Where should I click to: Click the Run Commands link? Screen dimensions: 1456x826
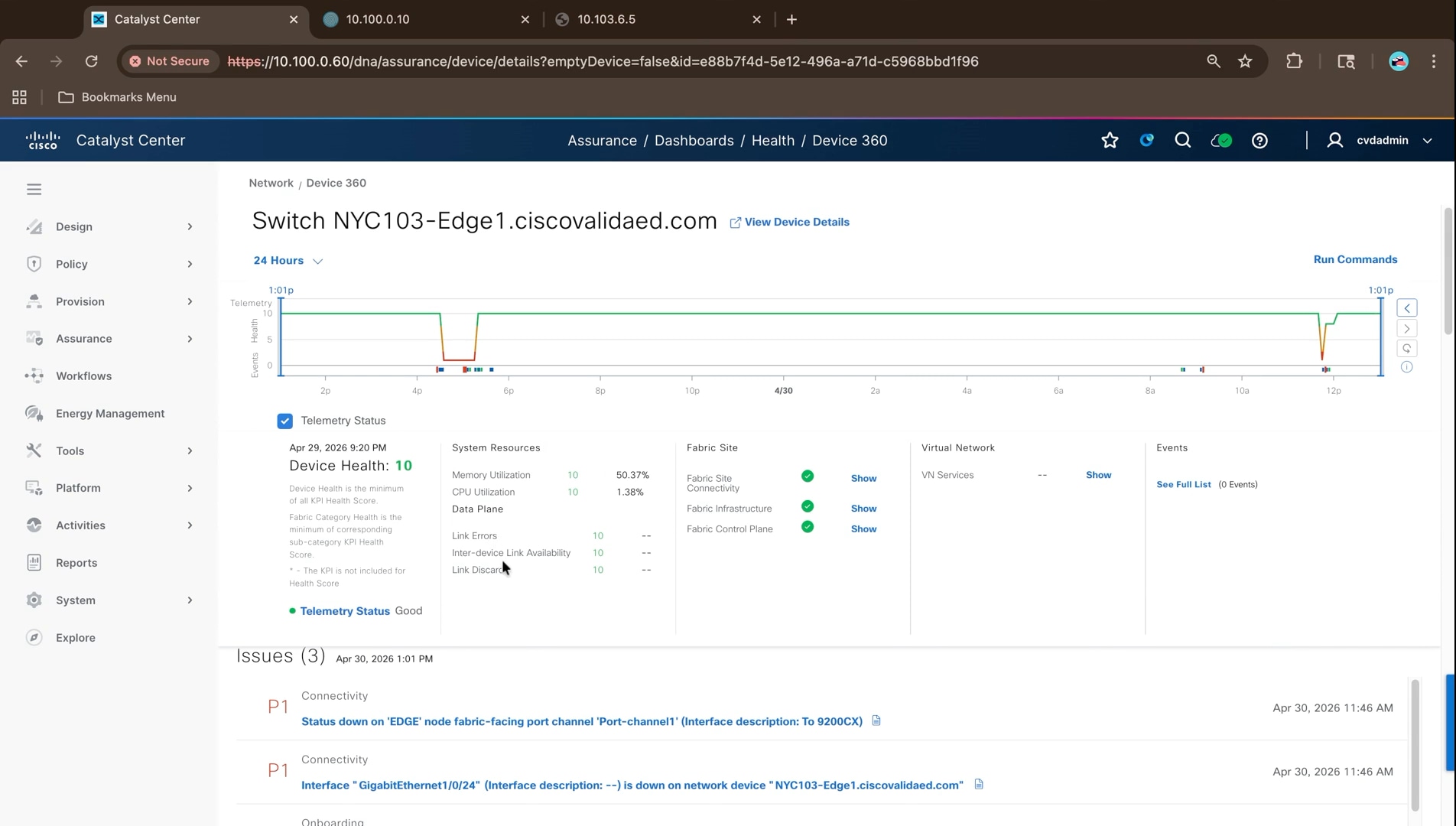coord(1355,259)
